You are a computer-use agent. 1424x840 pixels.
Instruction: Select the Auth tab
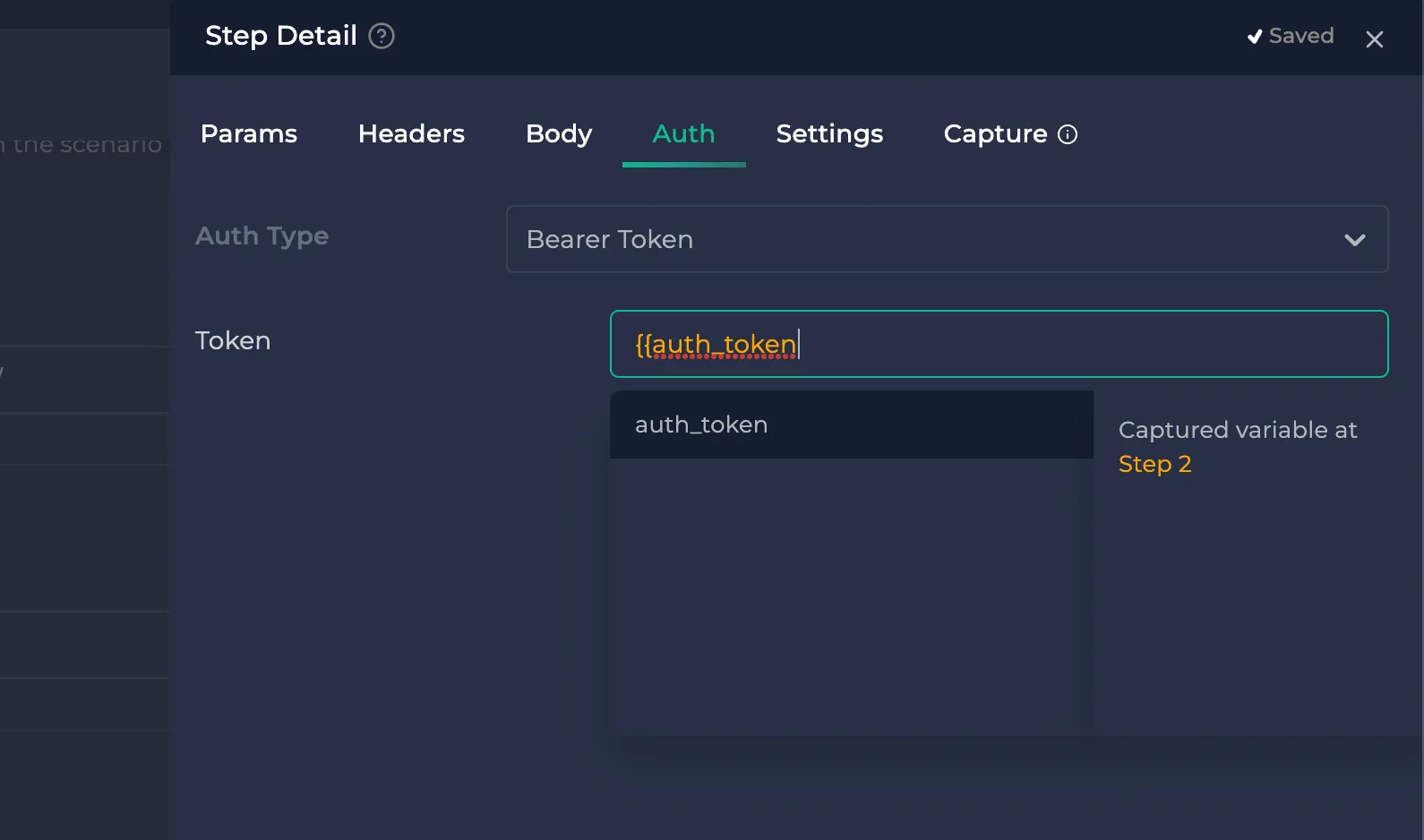pos(683,133)
